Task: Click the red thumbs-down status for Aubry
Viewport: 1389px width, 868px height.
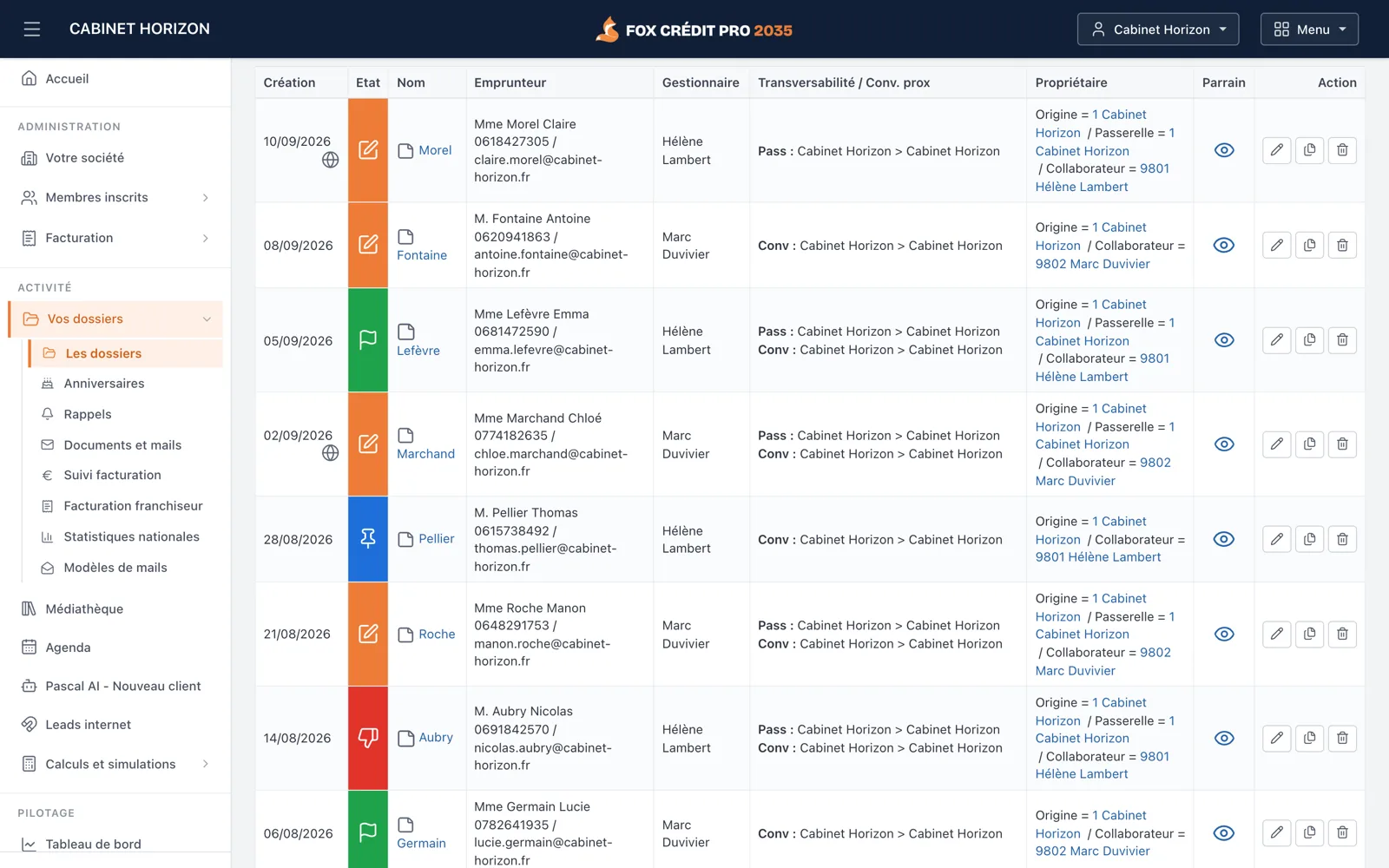Action: coord(368,738)
